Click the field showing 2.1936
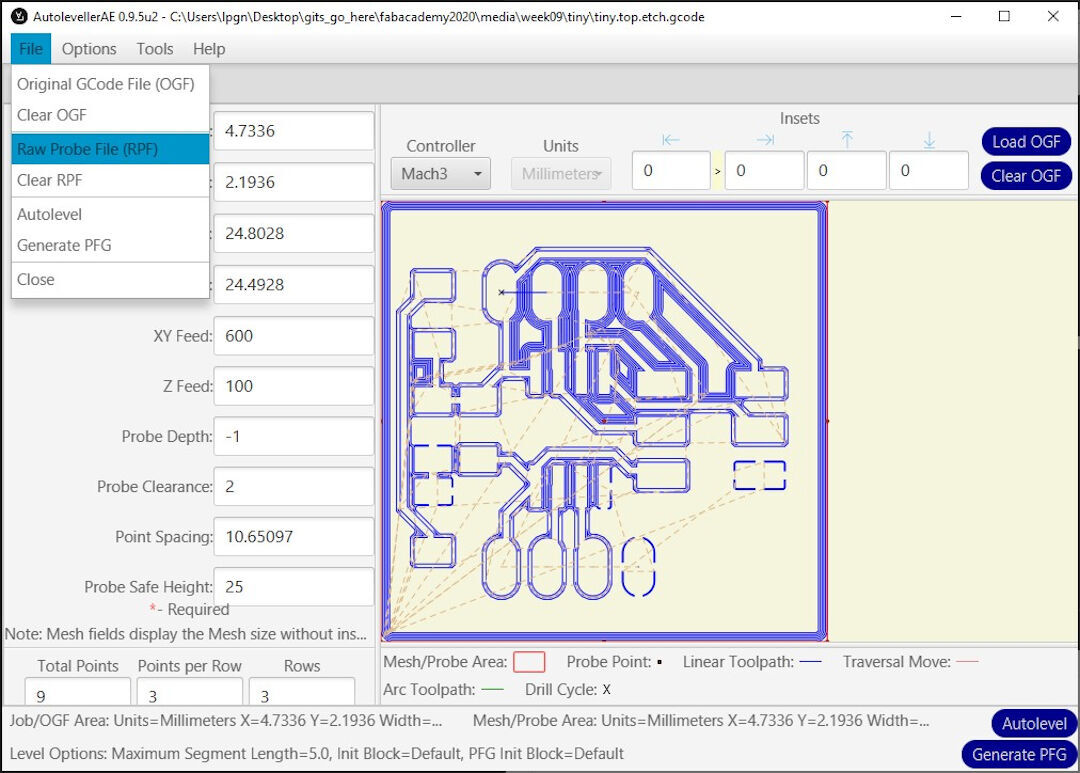The width and height of the screenshot is (1080, 773). tap(294, 182)
